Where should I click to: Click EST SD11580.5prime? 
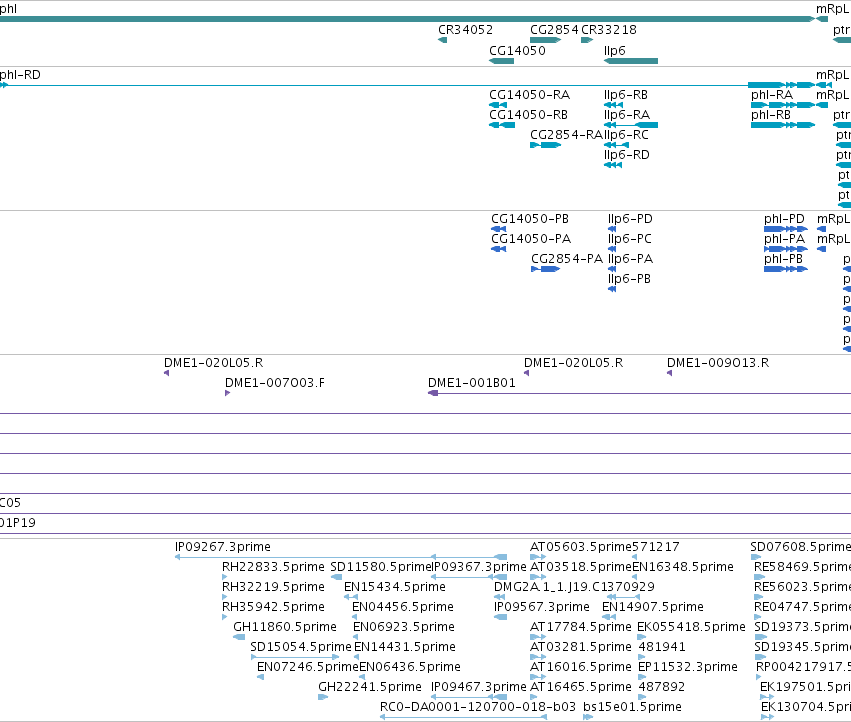(x=336, y=577)
